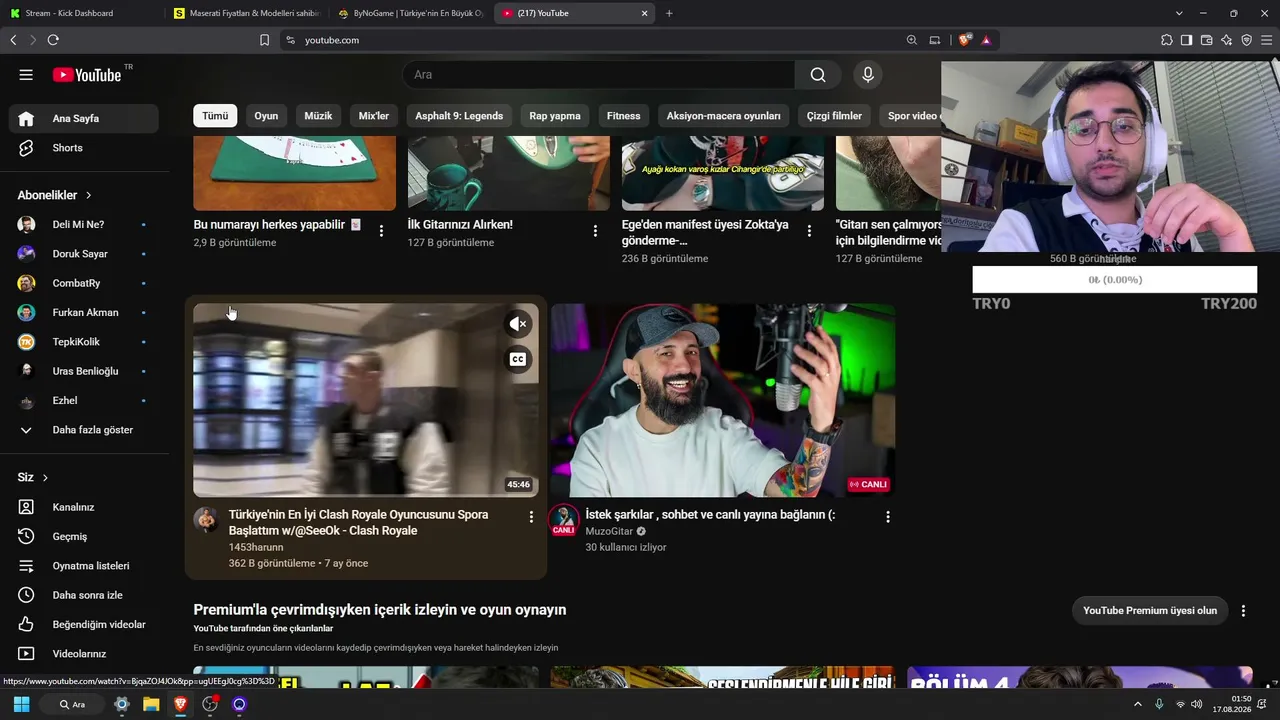Select the Oyun filter chip

pyautogui.click(x=266, y=116)
